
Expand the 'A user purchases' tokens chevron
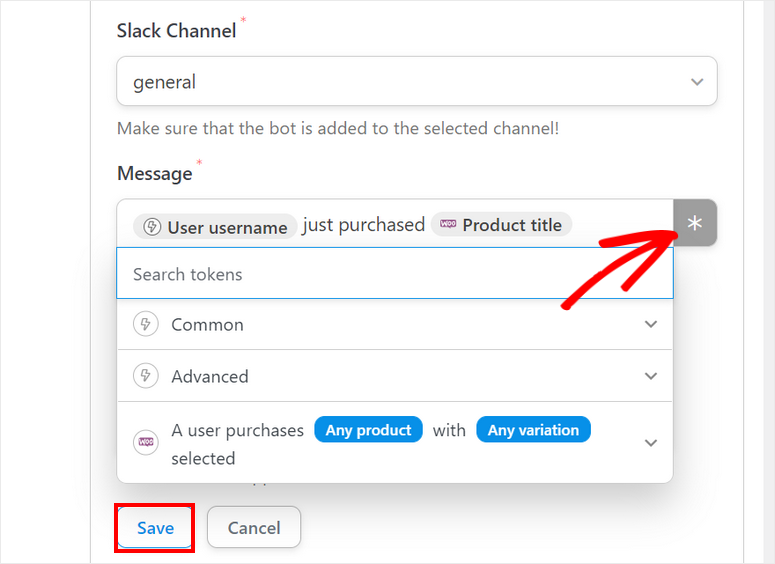click(651, 442)
